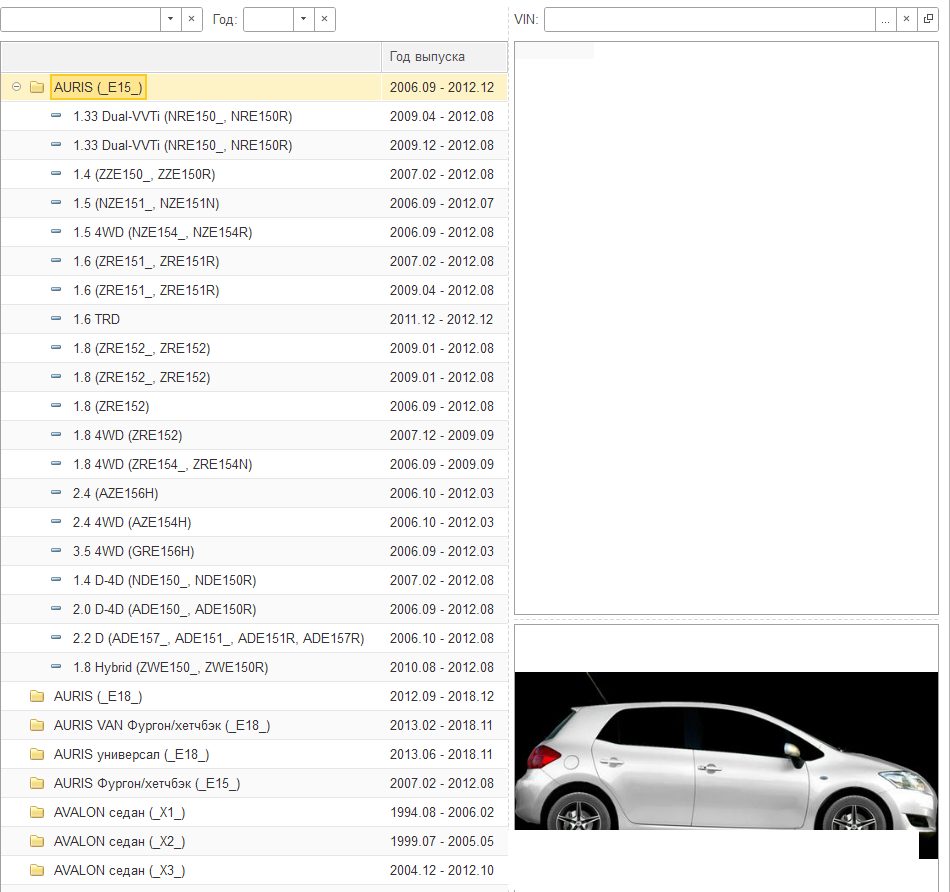Clear the model filter field
This screenshot has width=950, height=892.
click(191, 19)
